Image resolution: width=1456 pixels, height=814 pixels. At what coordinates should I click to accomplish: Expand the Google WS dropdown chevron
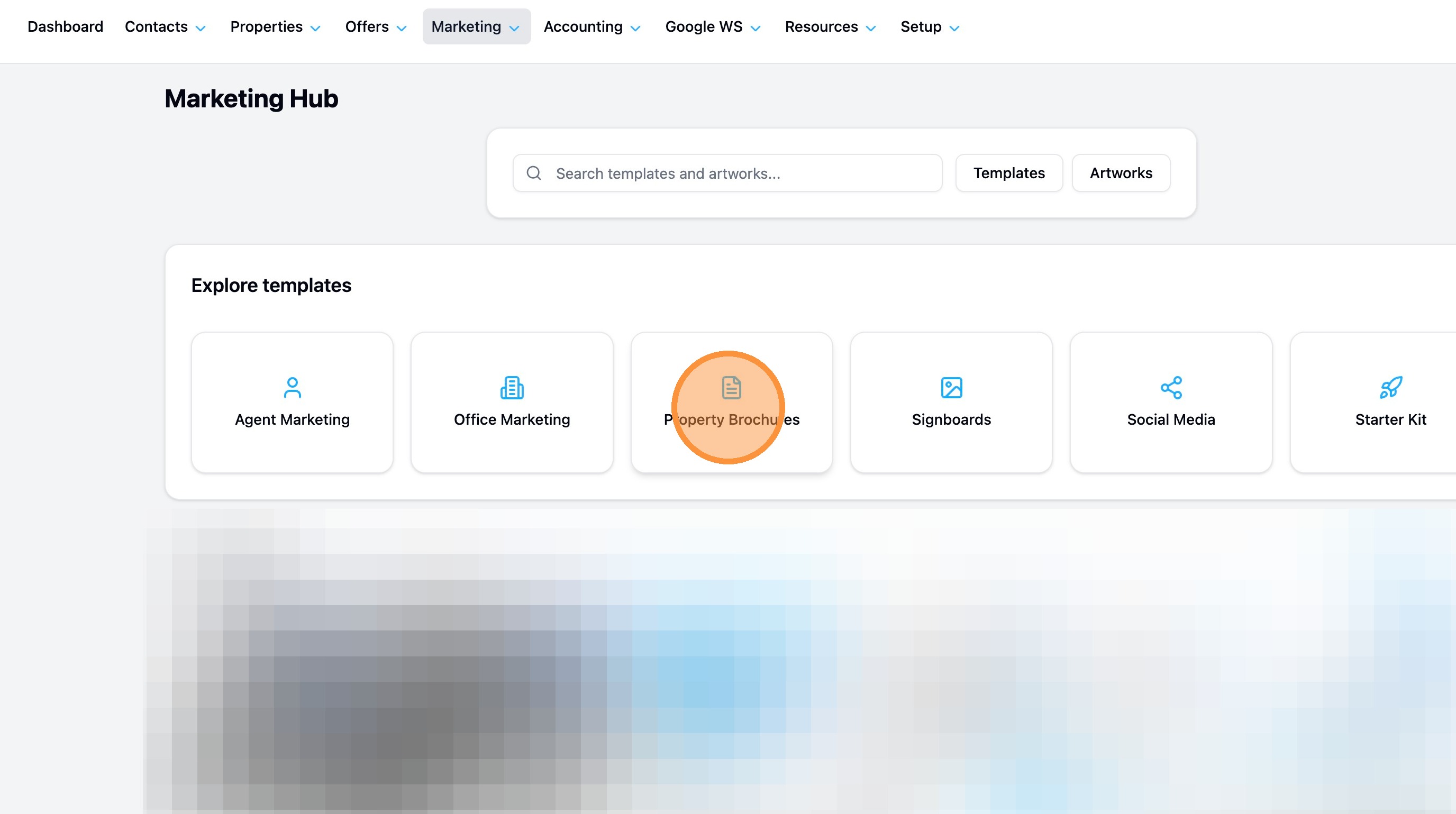(756, 28)
